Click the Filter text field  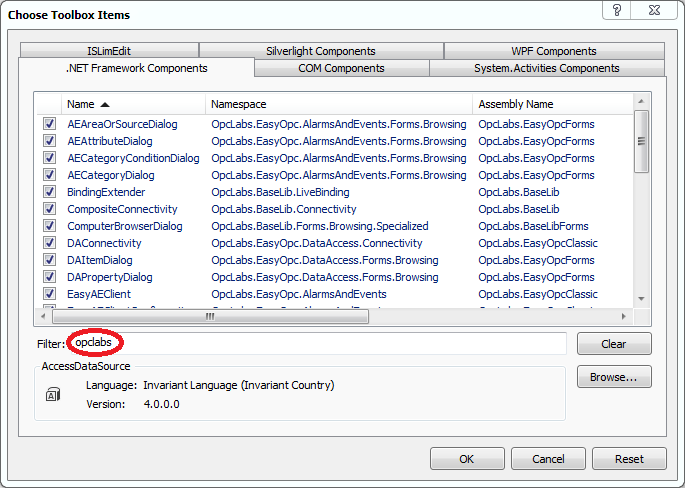coord(317,343)
